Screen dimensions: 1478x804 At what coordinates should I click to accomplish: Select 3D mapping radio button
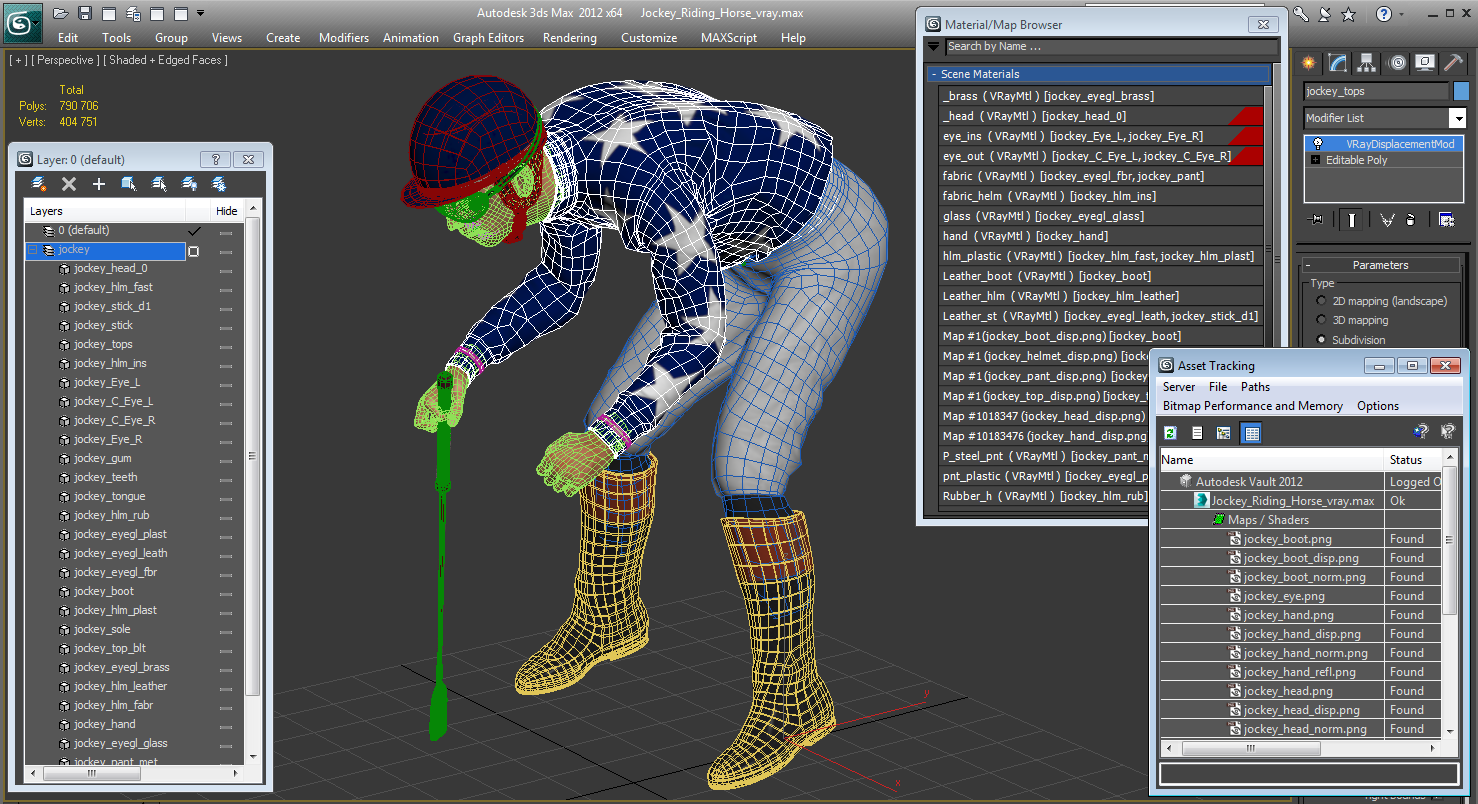pos(1322,320)
